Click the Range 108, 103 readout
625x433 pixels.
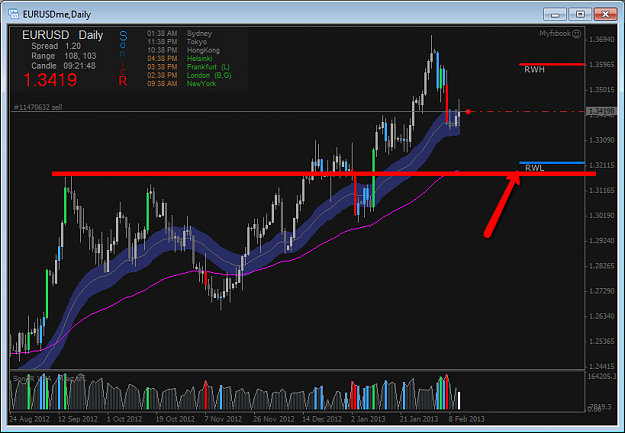pyautogui.click(x=64, y=56)
